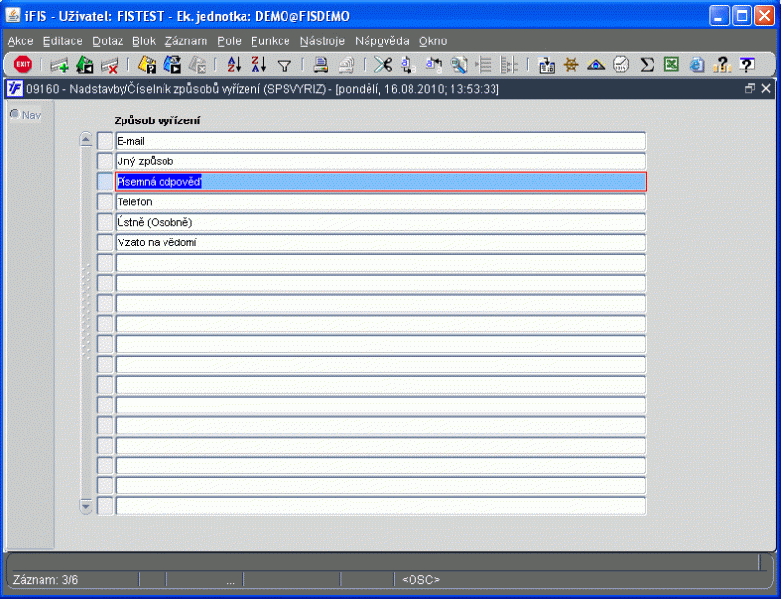
Task: Open the Blok menu
Action: (x=144, y=41)
